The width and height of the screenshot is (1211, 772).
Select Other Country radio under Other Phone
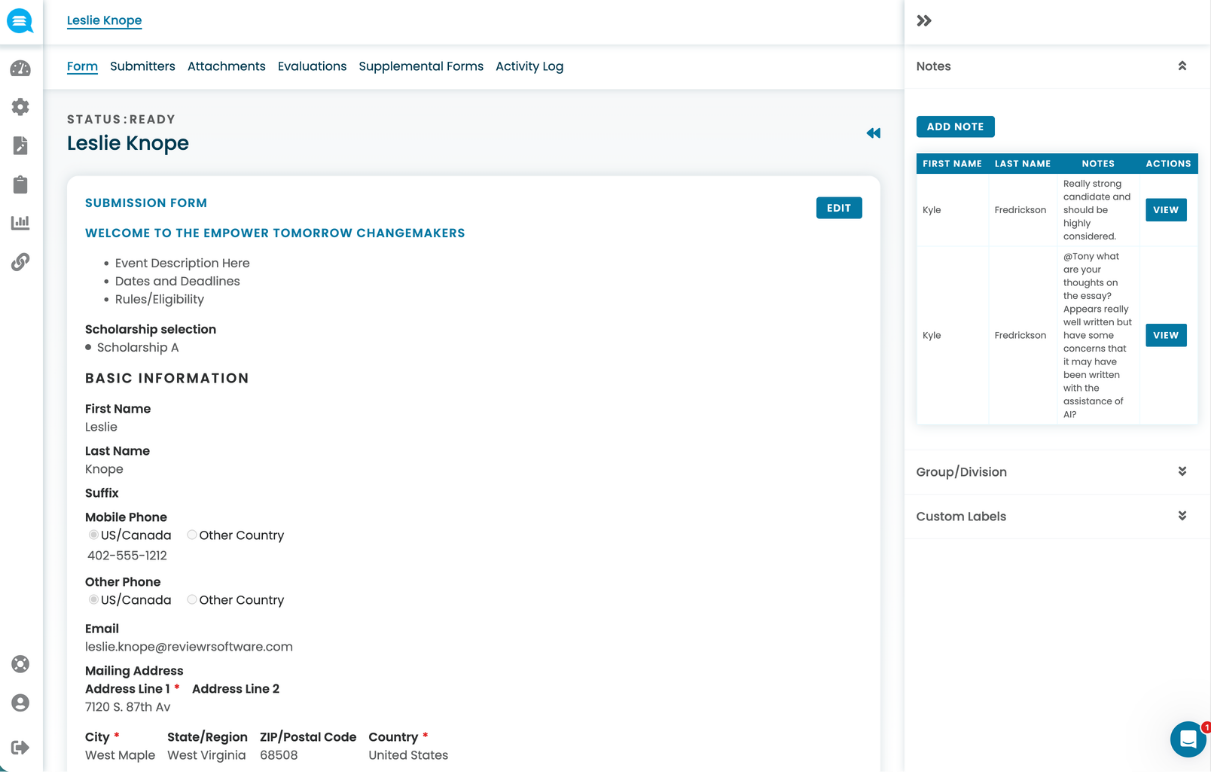pos(192,600)
